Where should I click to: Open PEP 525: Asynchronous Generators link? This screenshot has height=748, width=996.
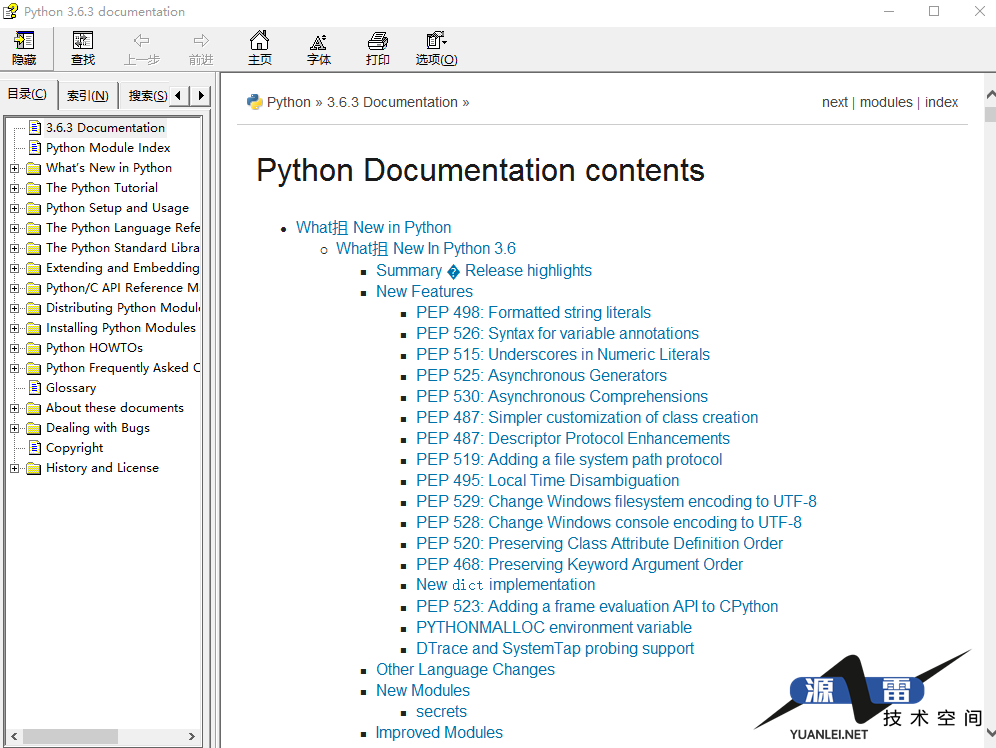pyautogui.click(x=541, y=375)
